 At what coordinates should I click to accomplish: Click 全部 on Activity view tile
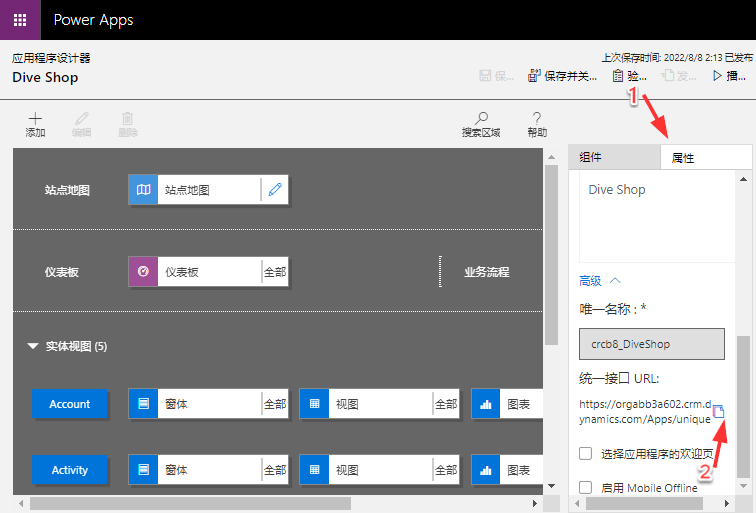pyautogui.click(x=446, y=470)
